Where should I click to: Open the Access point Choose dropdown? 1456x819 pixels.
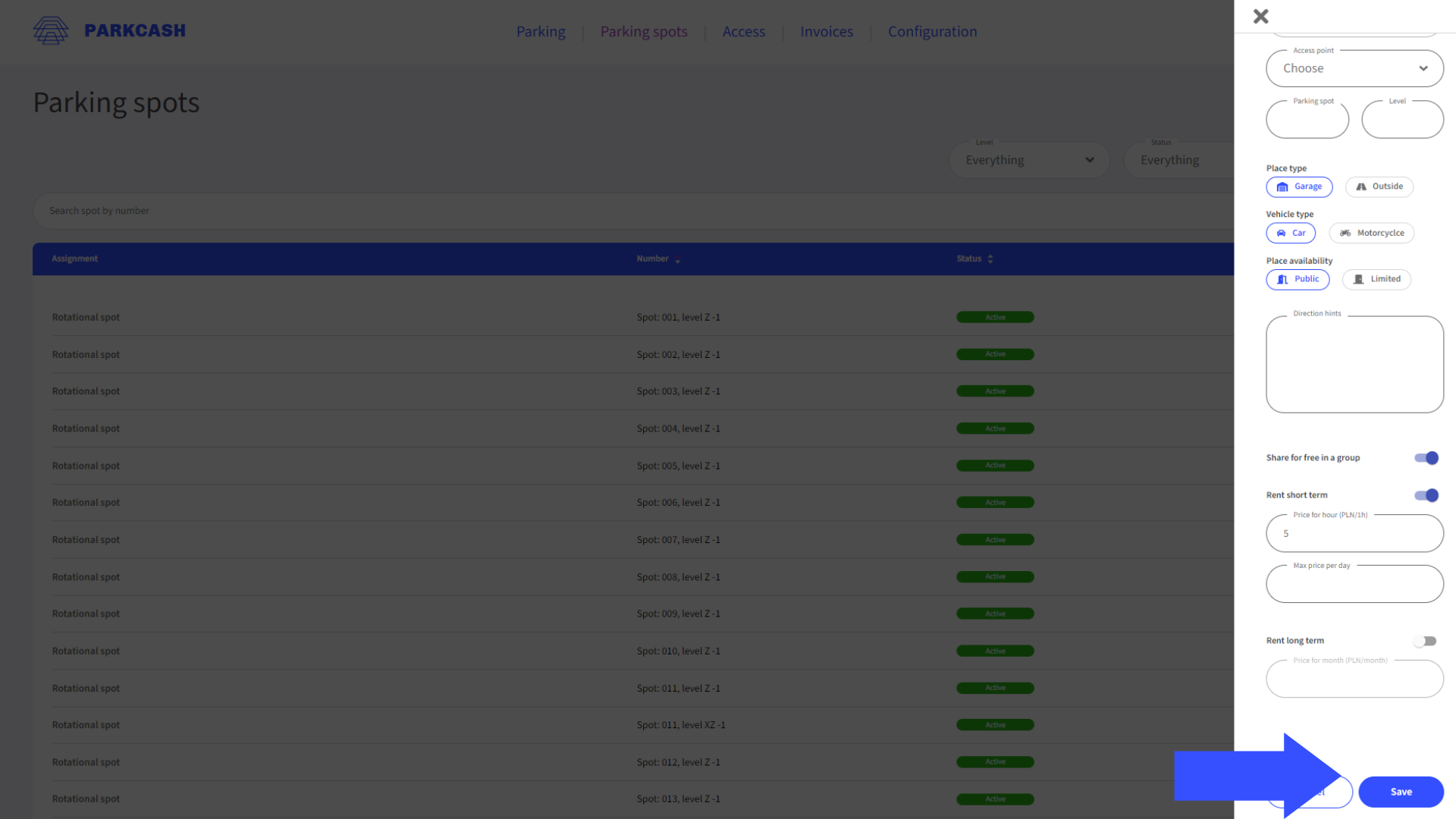[x=1354, y=68]
